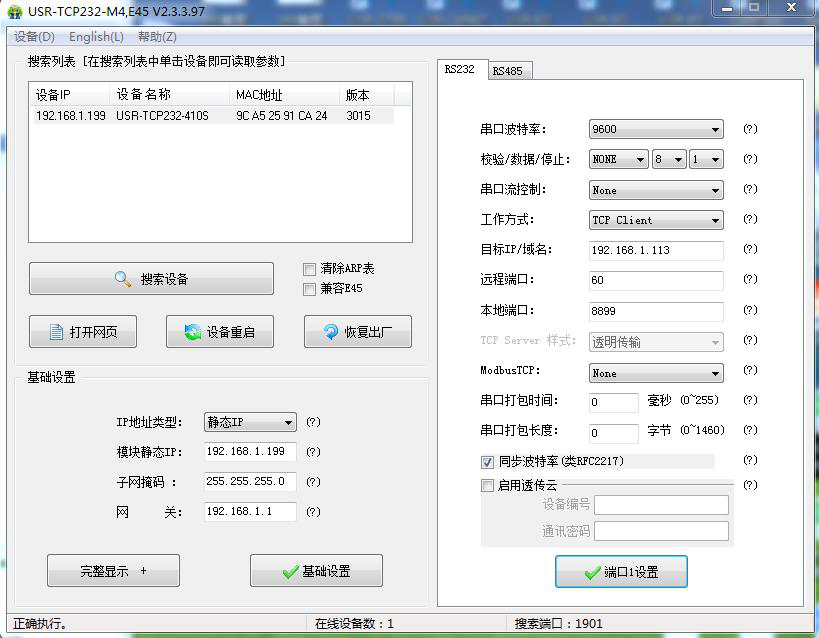Viewport: 819px width, 638px height.
Task: Open help (?) next to 网关 field
Action: (x=313, y=512)
